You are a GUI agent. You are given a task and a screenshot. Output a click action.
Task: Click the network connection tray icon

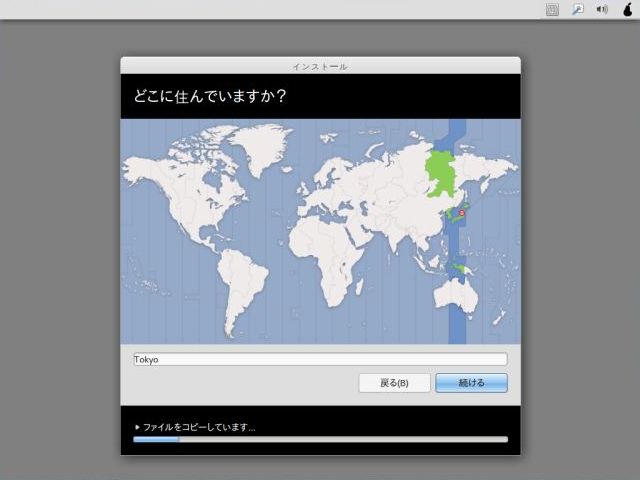578,9
